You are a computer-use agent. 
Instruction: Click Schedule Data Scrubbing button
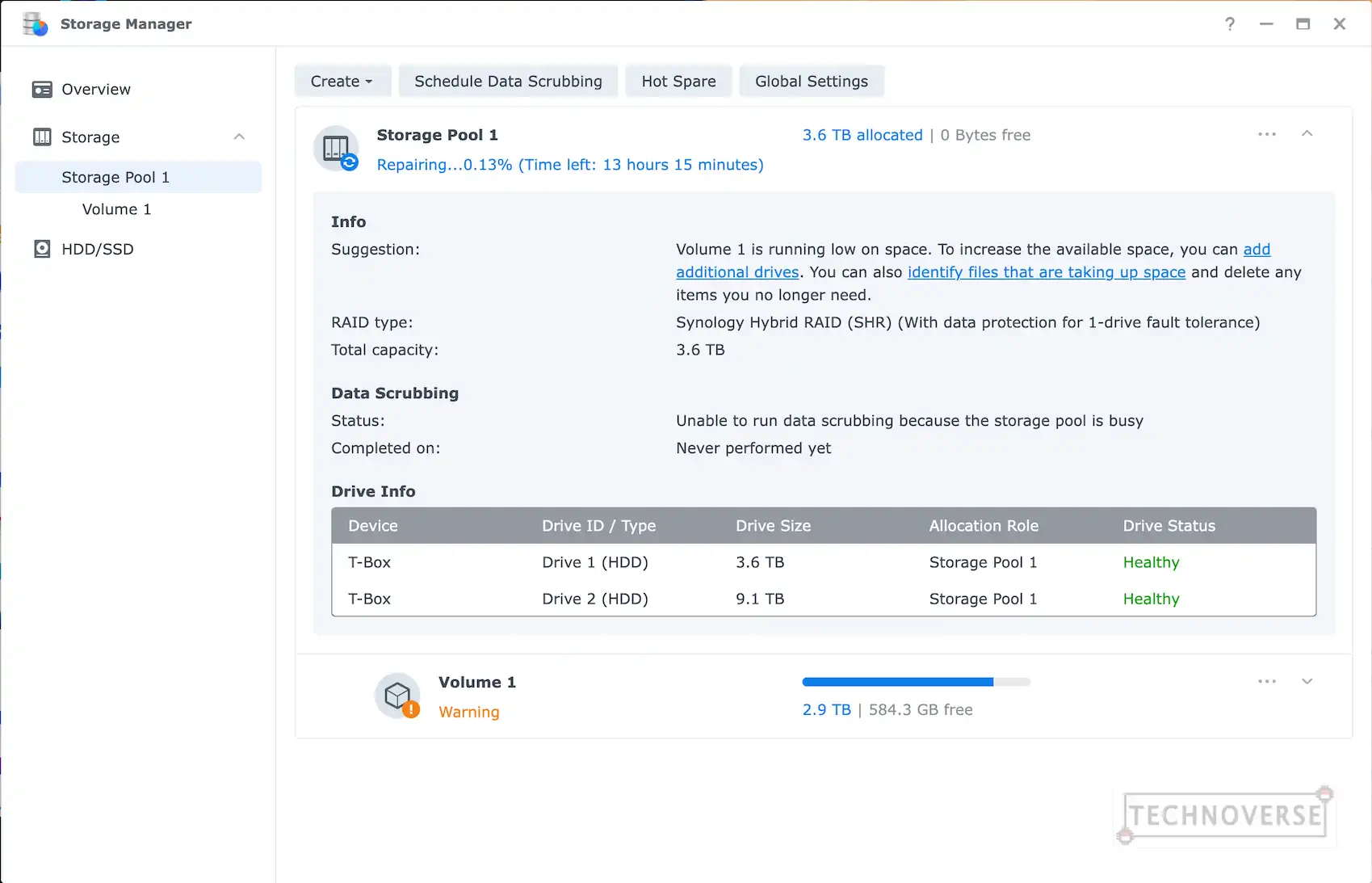click(x=508, y=82)
